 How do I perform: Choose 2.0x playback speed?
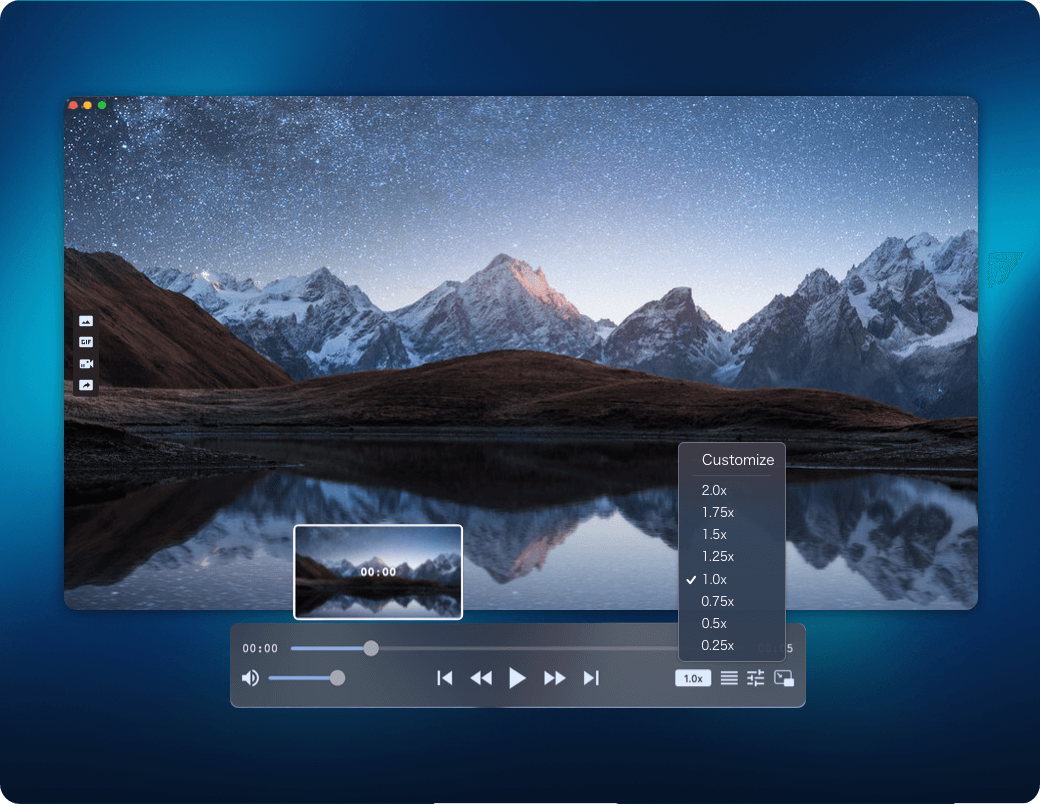coord(715,490)
